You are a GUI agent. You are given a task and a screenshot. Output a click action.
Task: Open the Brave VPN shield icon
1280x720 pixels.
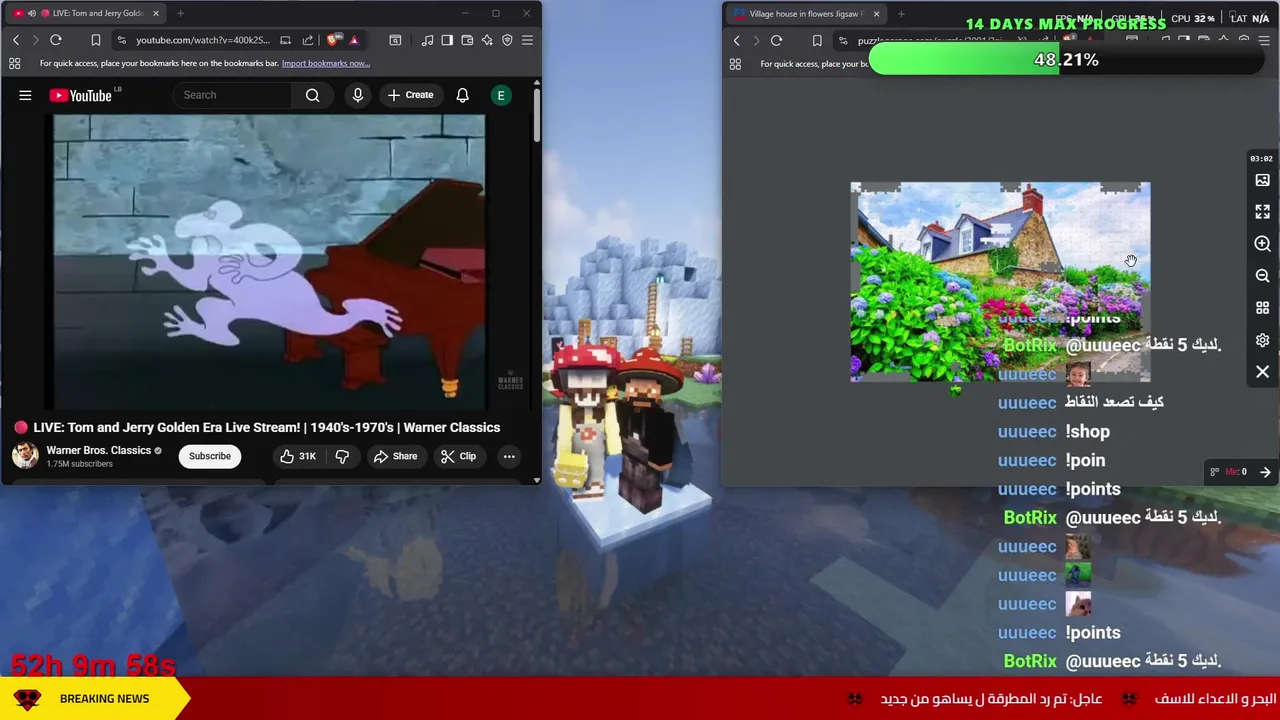coord(507,40)
